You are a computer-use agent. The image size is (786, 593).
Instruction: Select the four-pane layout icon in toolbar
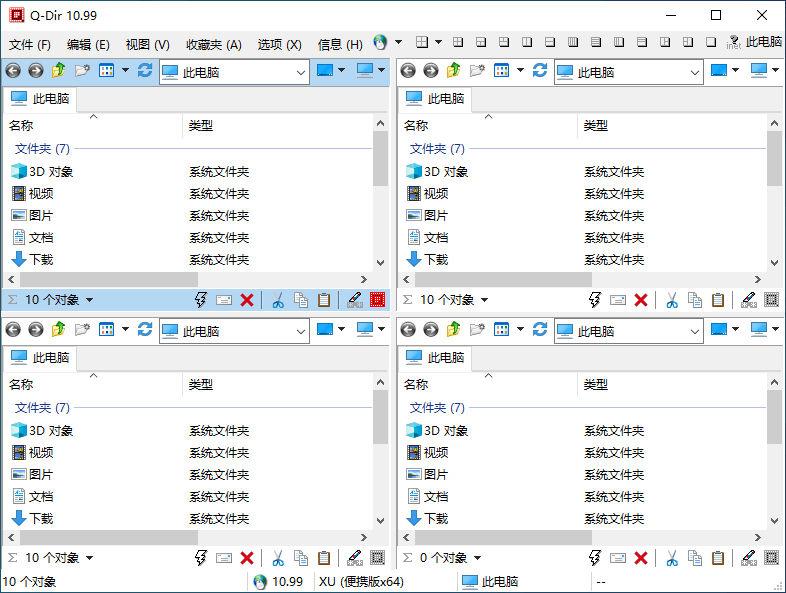point(458,42)
